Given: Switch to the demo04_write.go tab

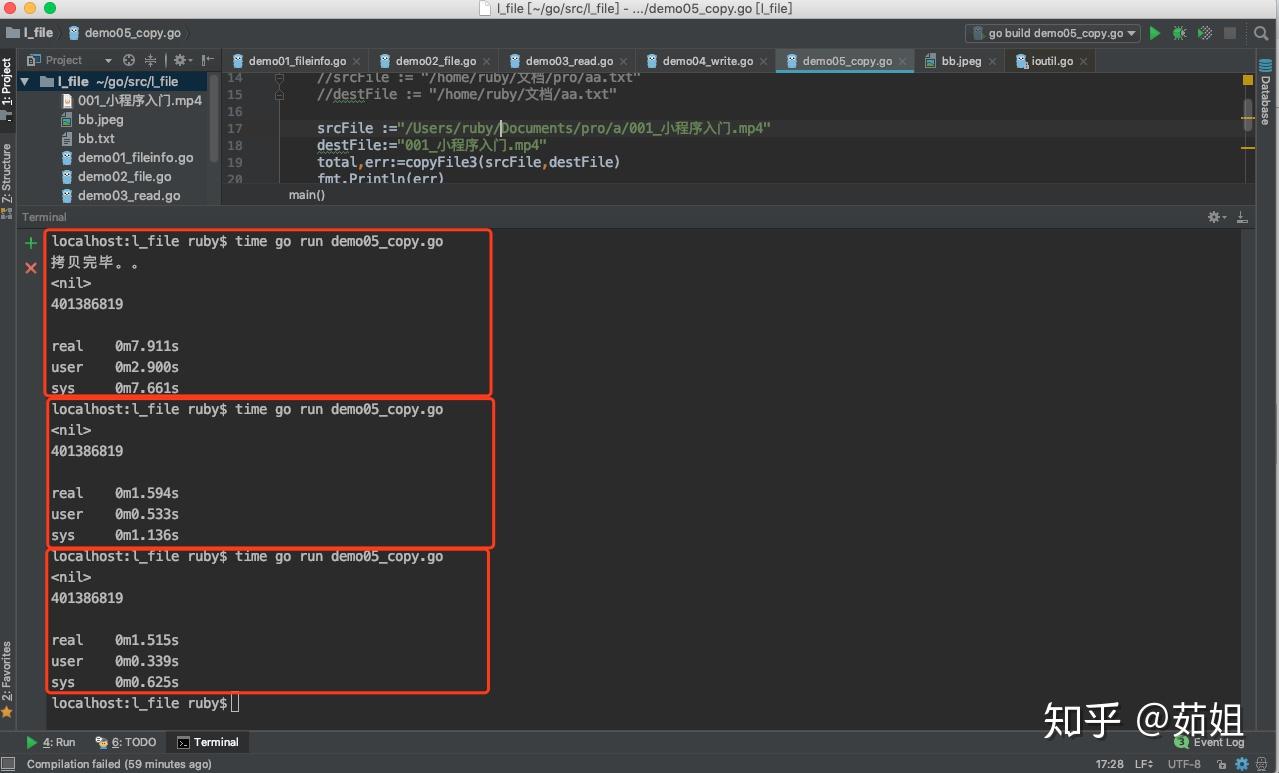Looking at the screenshot, I should (x=707, y=61).
